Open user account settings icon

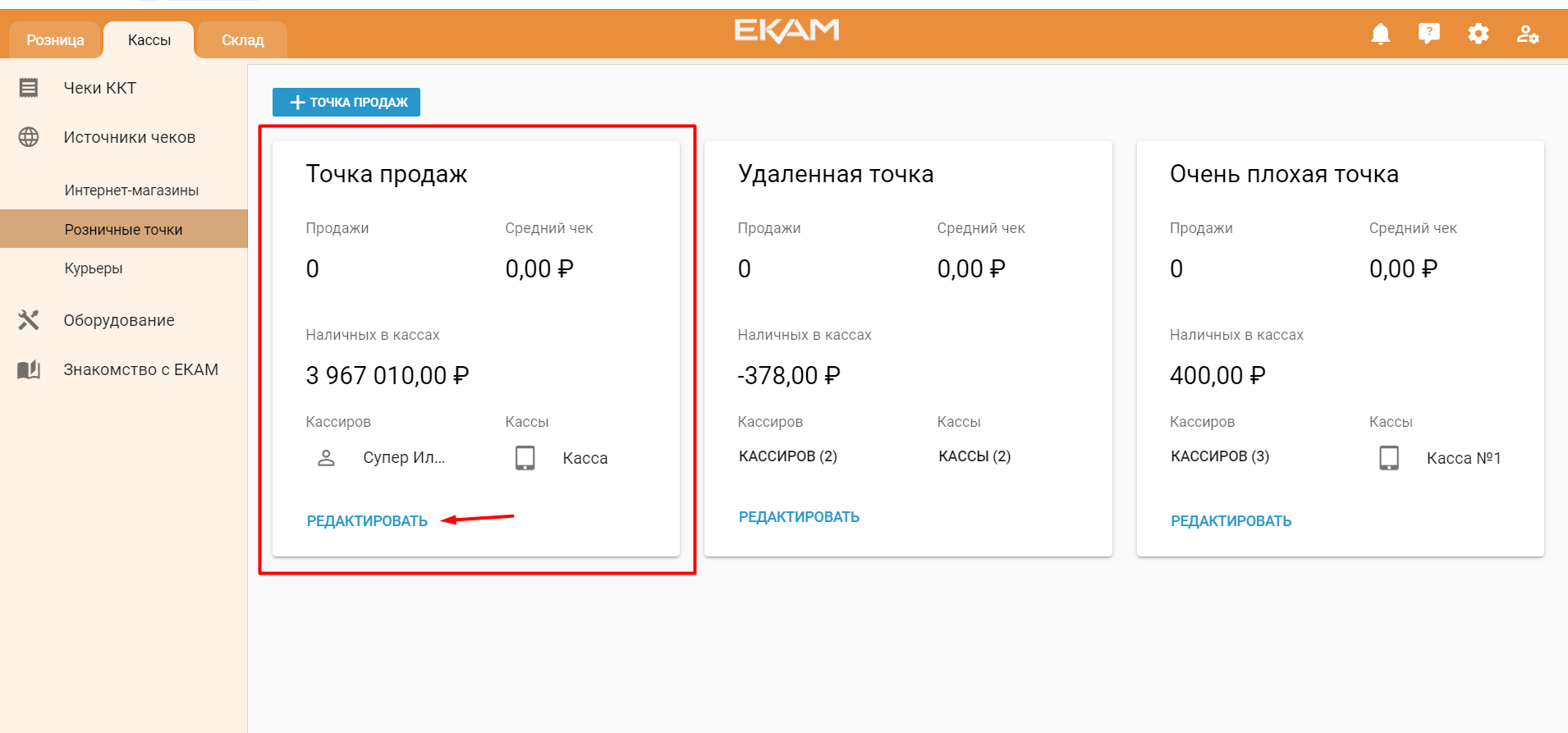(x=1528, y=34)
